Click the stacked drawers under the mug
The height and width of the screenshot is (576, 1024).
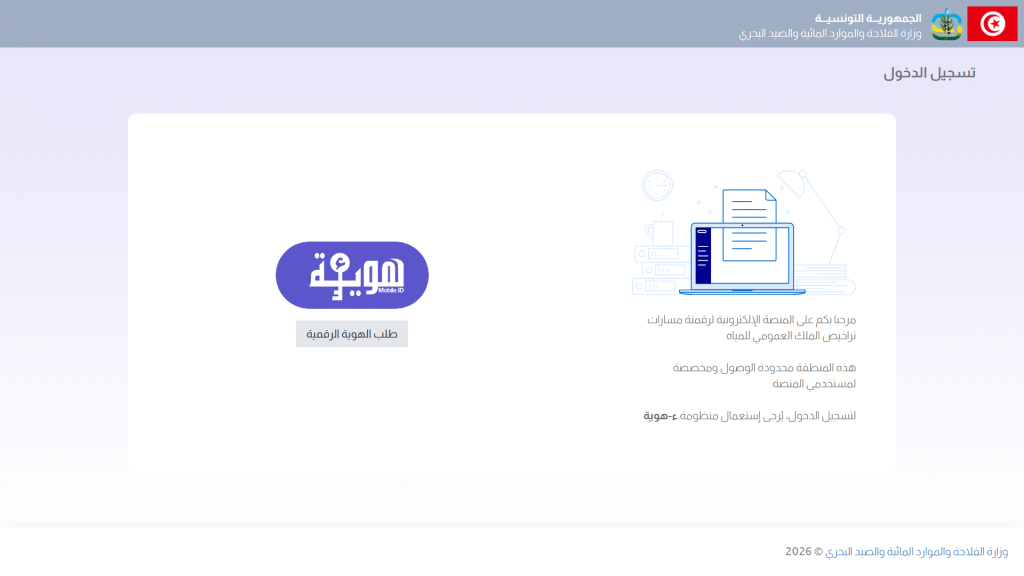pos(660,268)
